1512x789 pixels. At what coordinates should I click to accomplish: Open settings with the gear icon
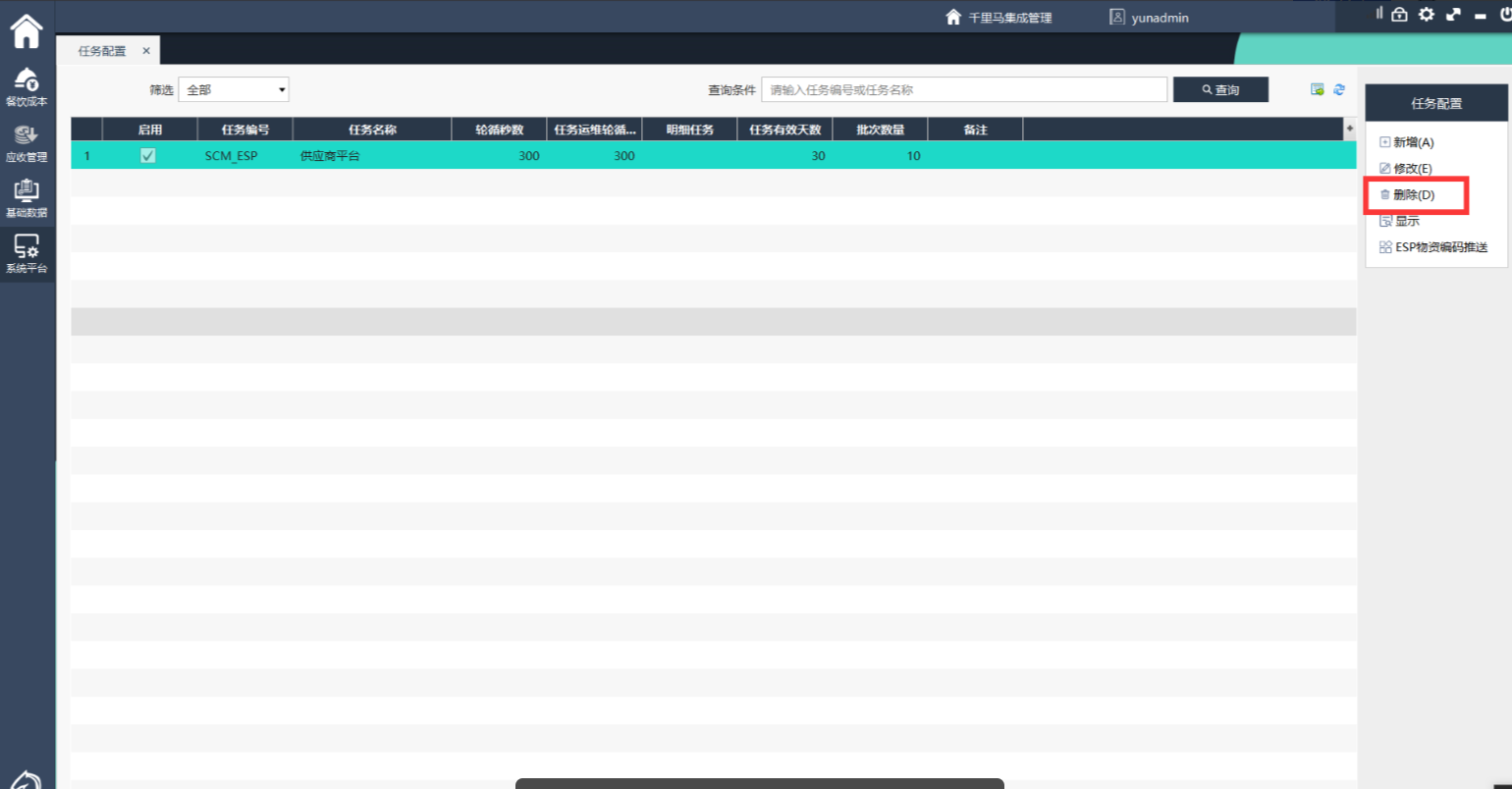click(x=1427, y=15)
